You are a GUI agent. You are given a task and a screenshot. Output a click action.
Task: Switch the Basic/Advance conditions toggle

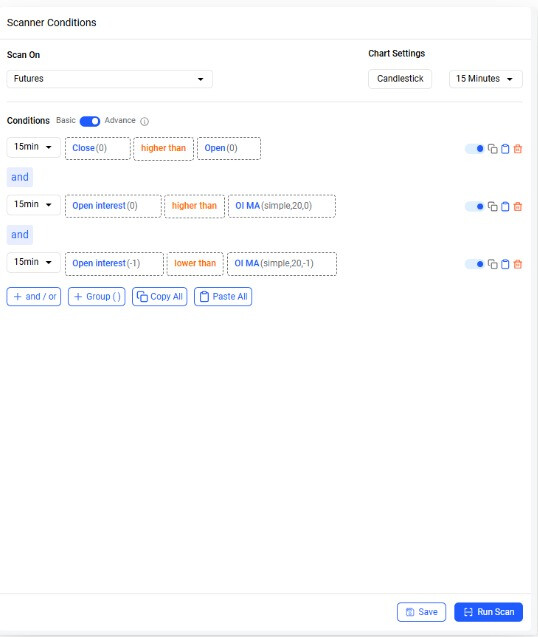(90, 121)
